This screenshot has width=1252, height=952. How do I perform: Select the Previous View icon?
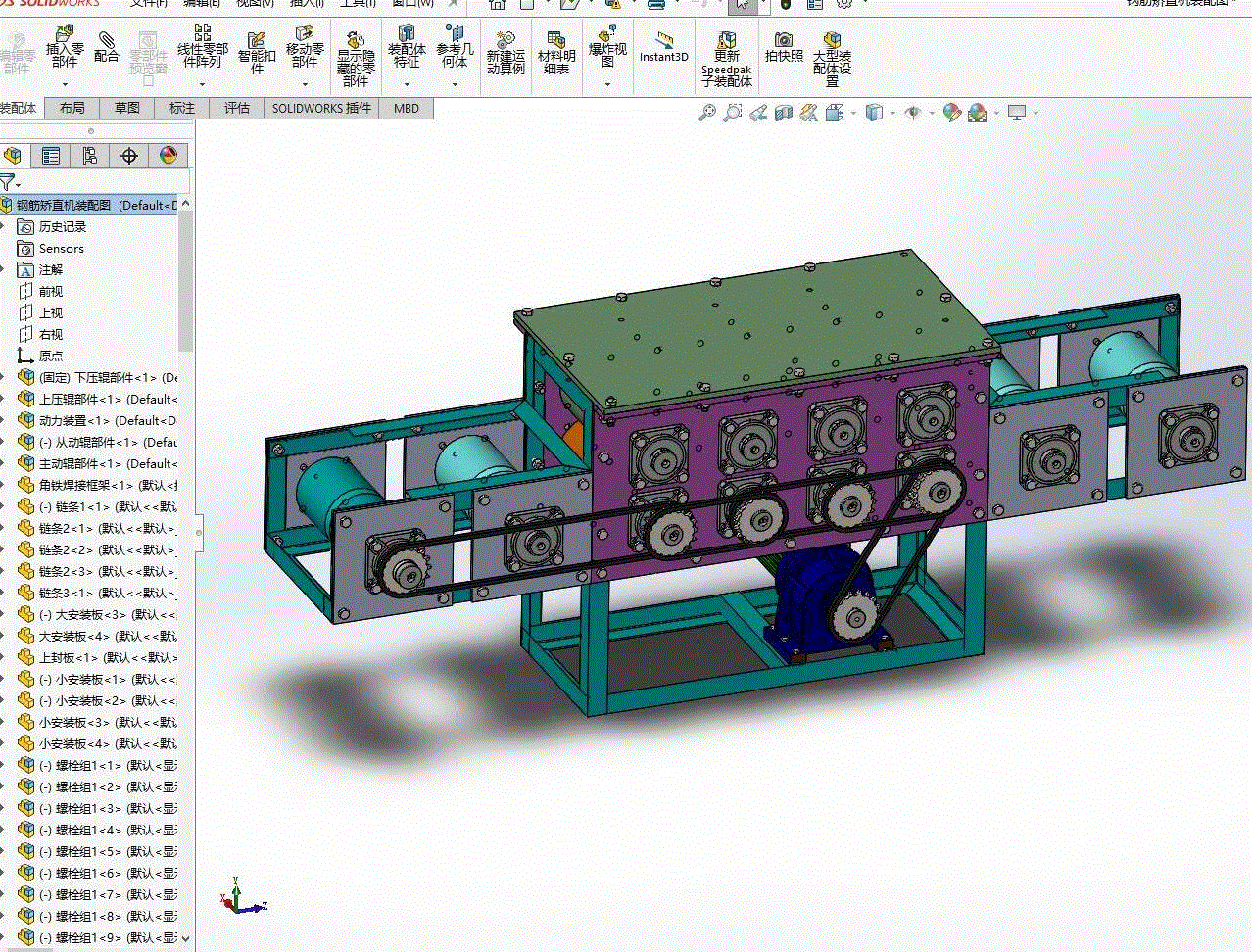coord(757,113)
